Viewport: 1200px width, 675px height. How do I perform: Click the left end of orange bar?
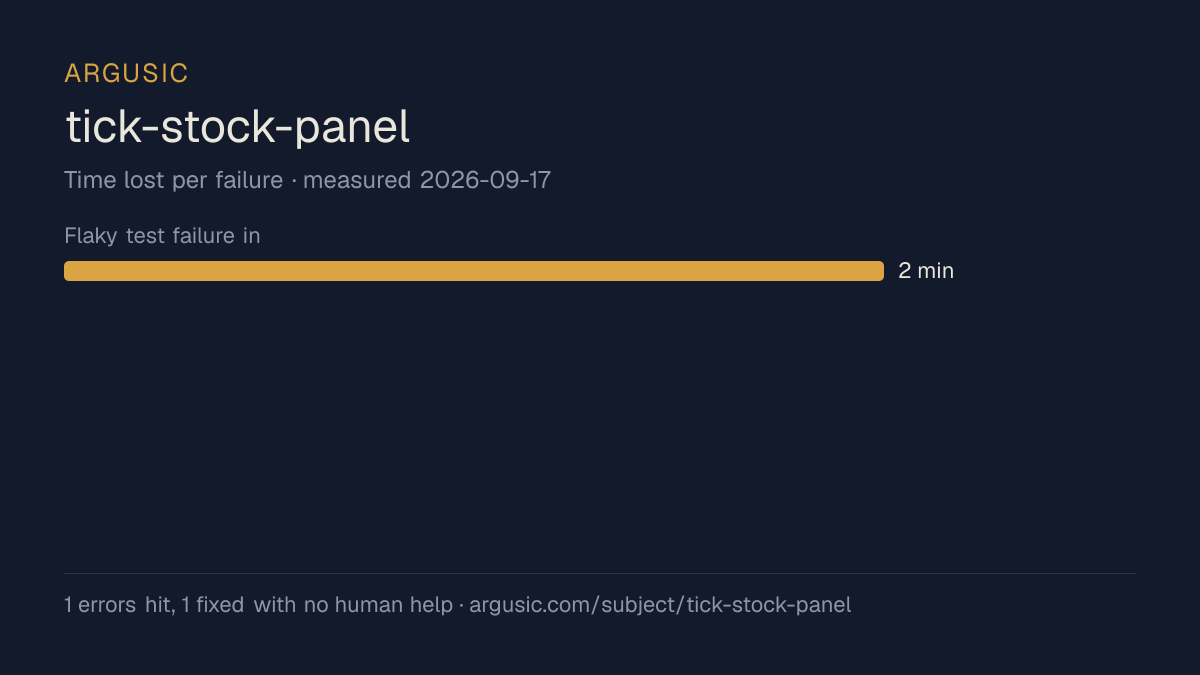point(69,271)
